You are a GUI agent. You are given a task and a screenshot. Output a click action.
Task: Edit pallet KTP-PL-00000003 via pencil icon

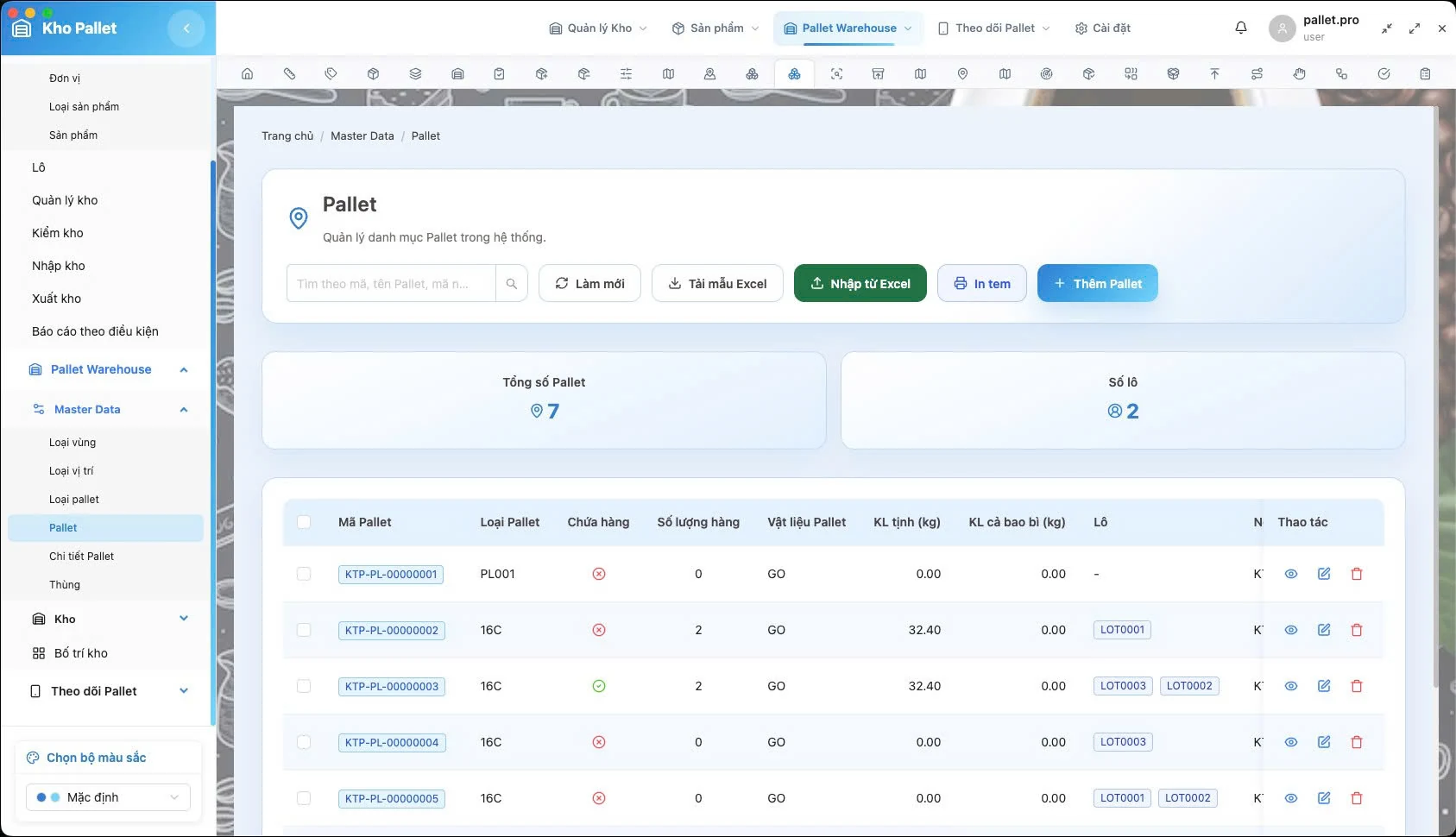pos(1324,686)
